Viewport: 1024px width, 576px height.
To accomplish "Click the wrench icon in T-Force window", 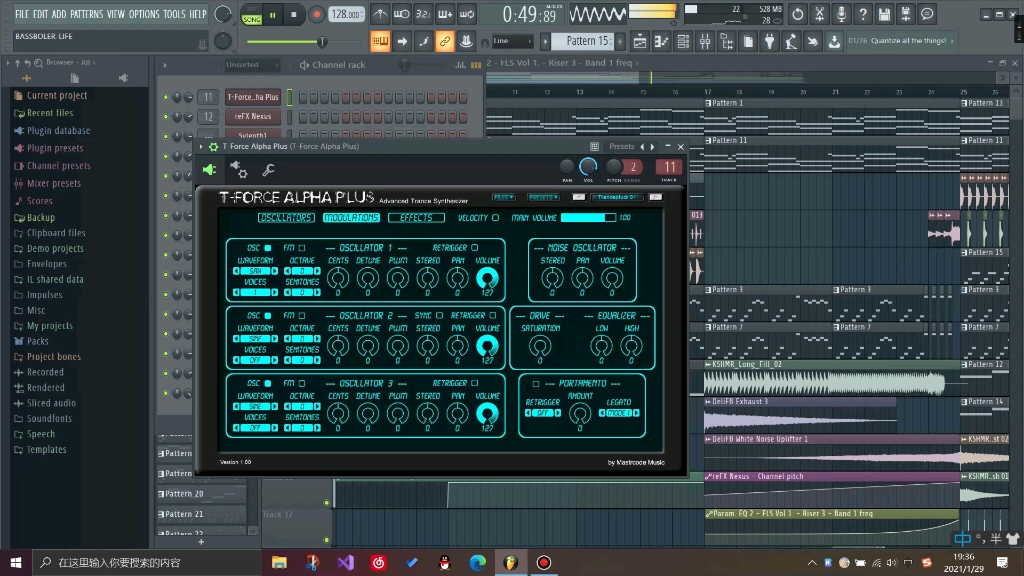I will [x=268, y=170].
